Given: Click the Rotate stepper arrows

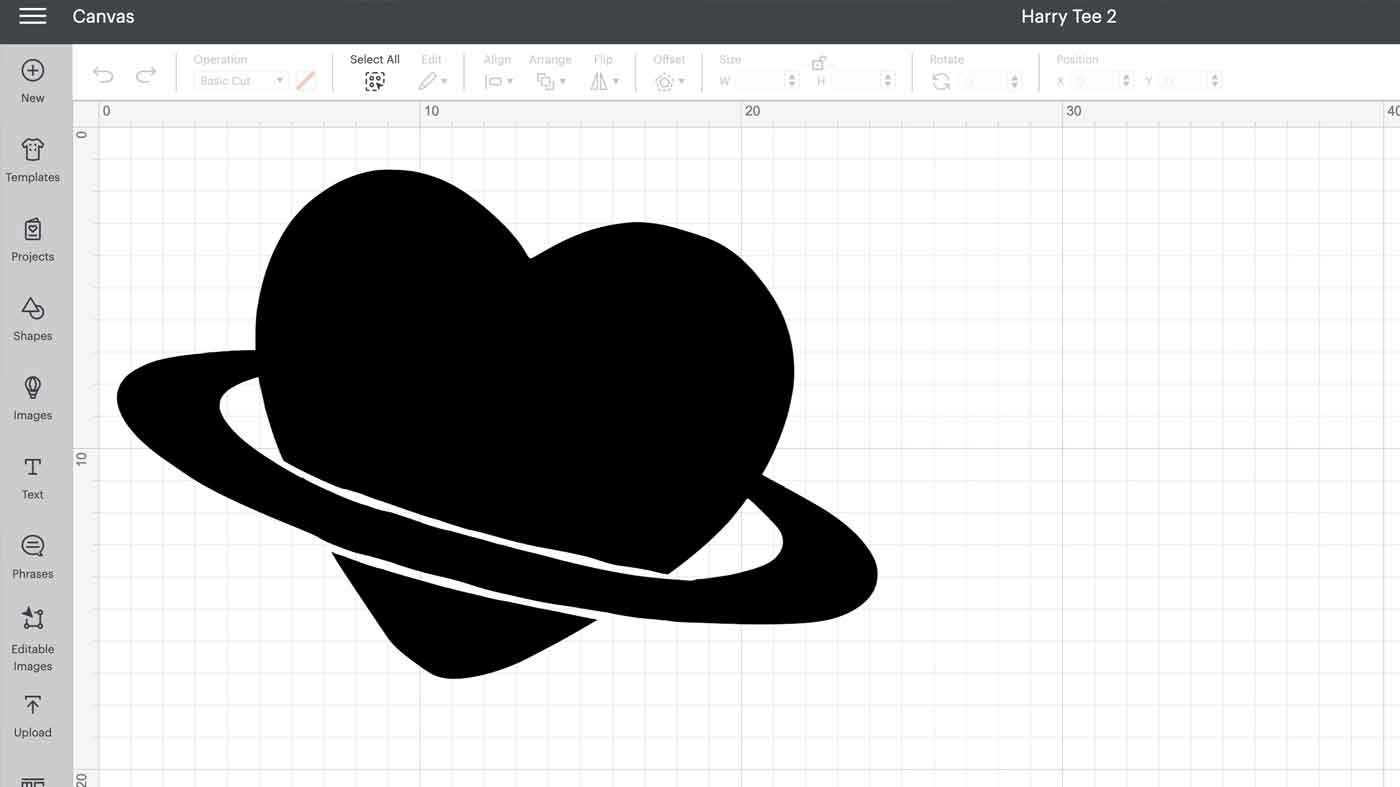Looking at the screenshot, I should coord(1015,82).
